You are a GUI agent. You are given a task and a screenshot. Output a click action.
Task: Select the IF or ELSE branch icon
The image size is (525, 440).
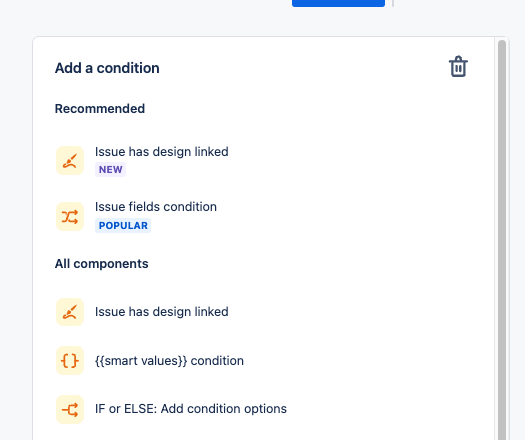[70, 410]
